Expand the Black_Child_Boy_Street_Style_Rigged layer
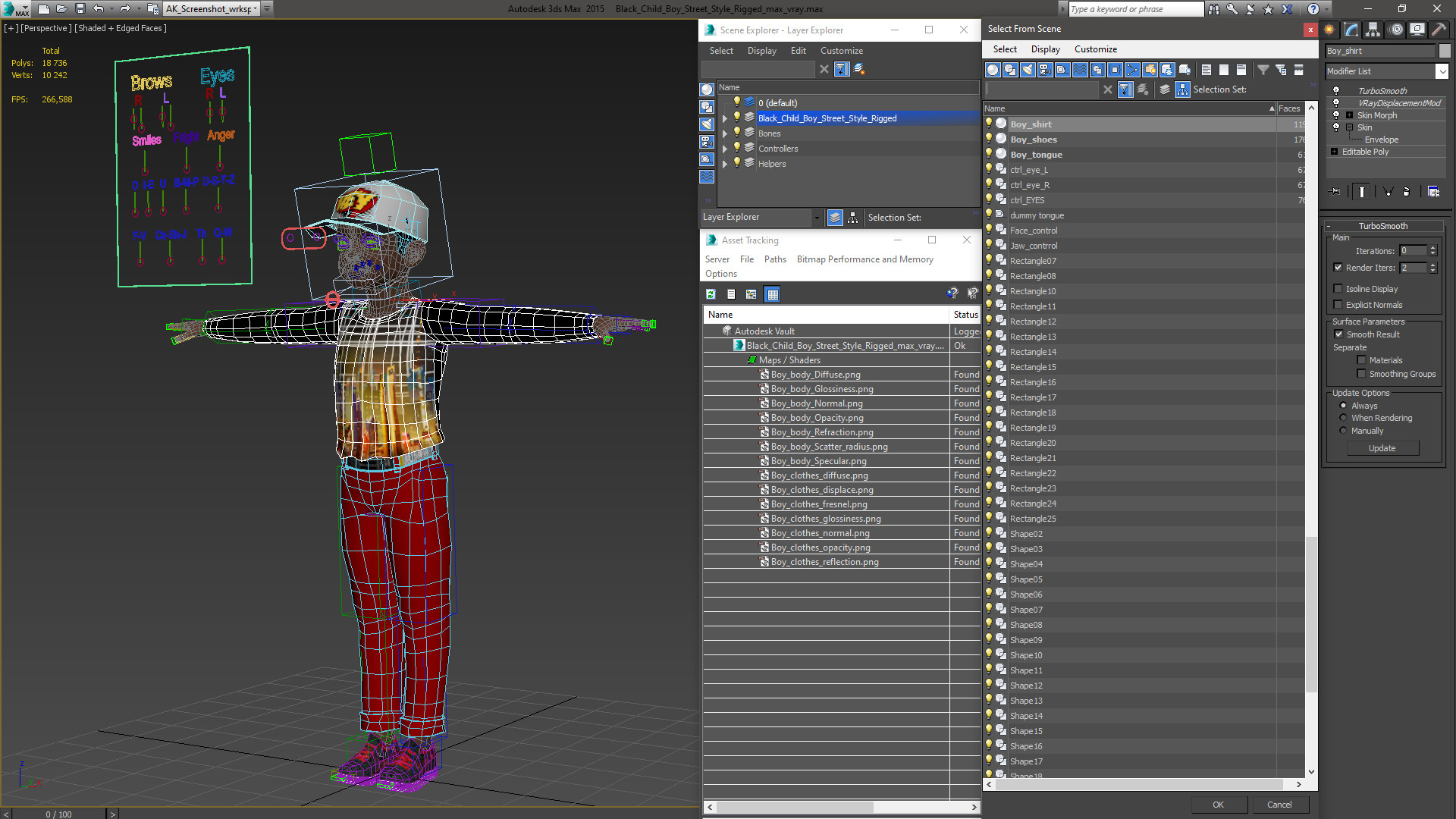Image resolution: width=1456 pixels, height=819 pixels. coord(723,118)
